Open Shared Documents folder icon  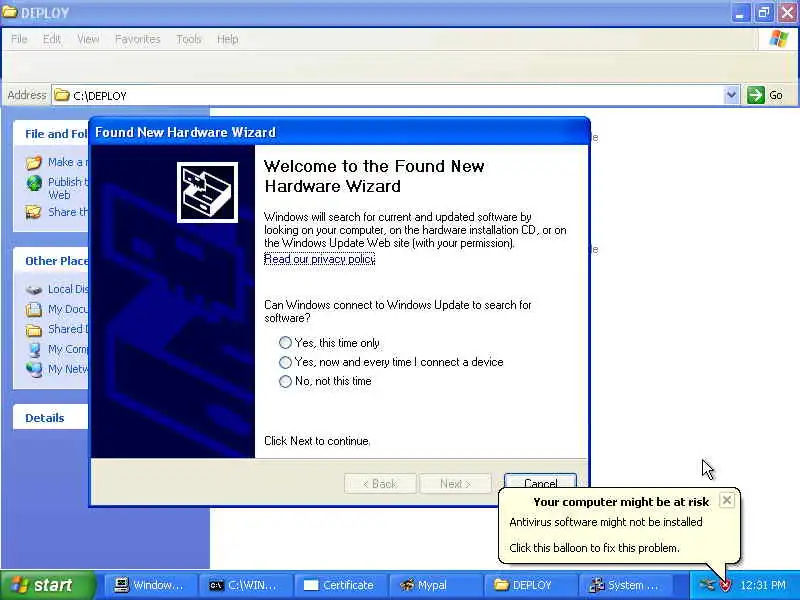coord(34,330)
